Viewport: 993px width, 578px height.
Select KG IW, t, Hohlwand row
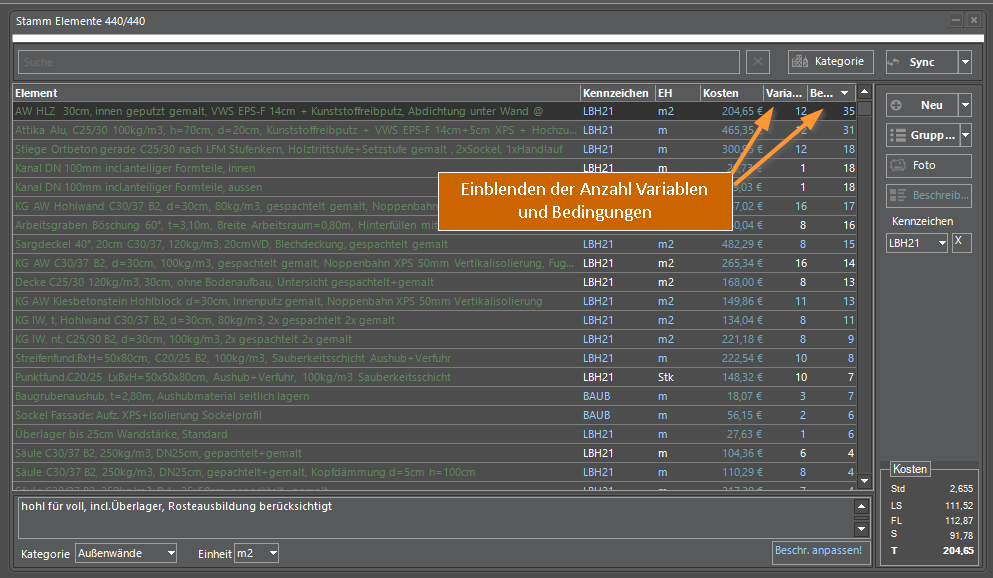[434, 320]
